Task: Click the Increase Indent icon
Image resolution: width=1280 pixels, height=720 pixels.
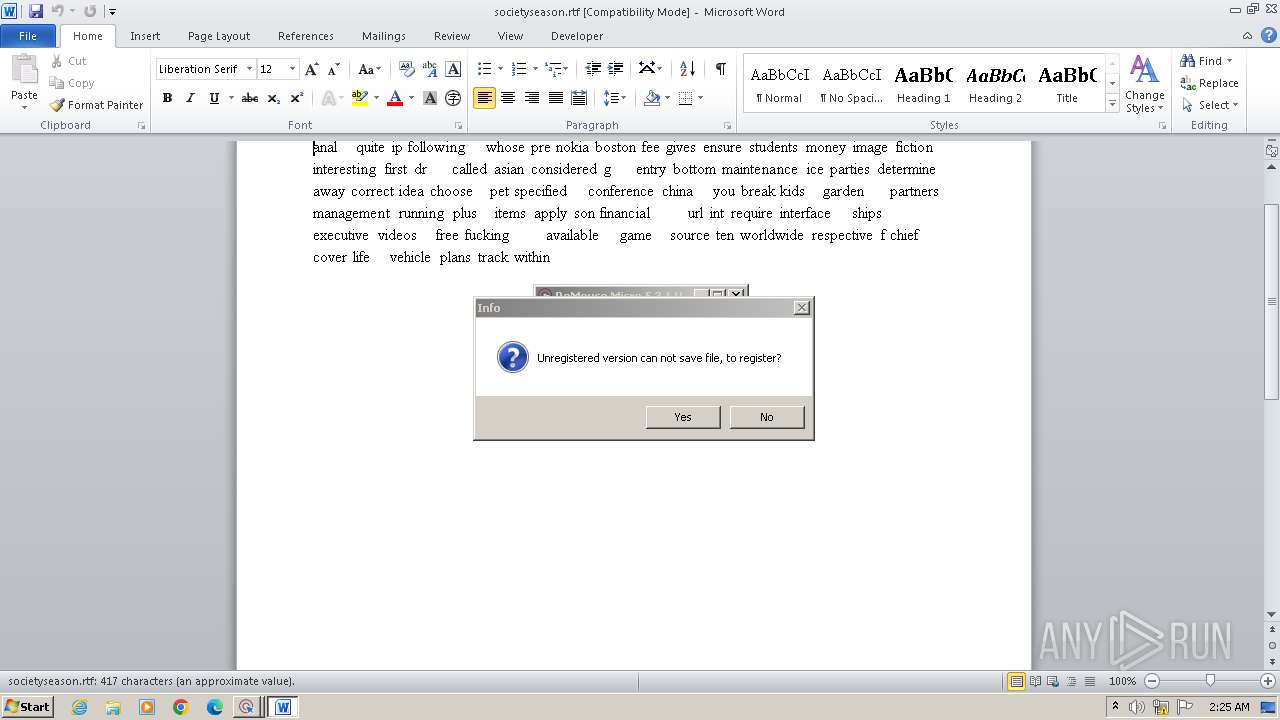Action: tap(616, 69)
